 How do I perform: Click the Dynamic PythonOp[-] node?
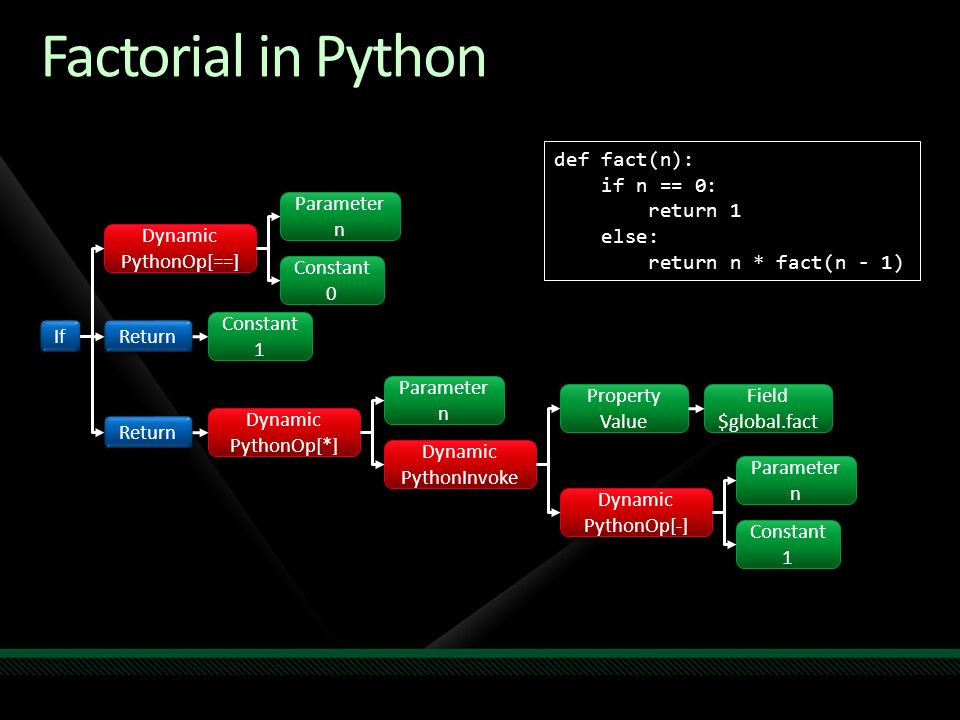(x=636, y=512)
